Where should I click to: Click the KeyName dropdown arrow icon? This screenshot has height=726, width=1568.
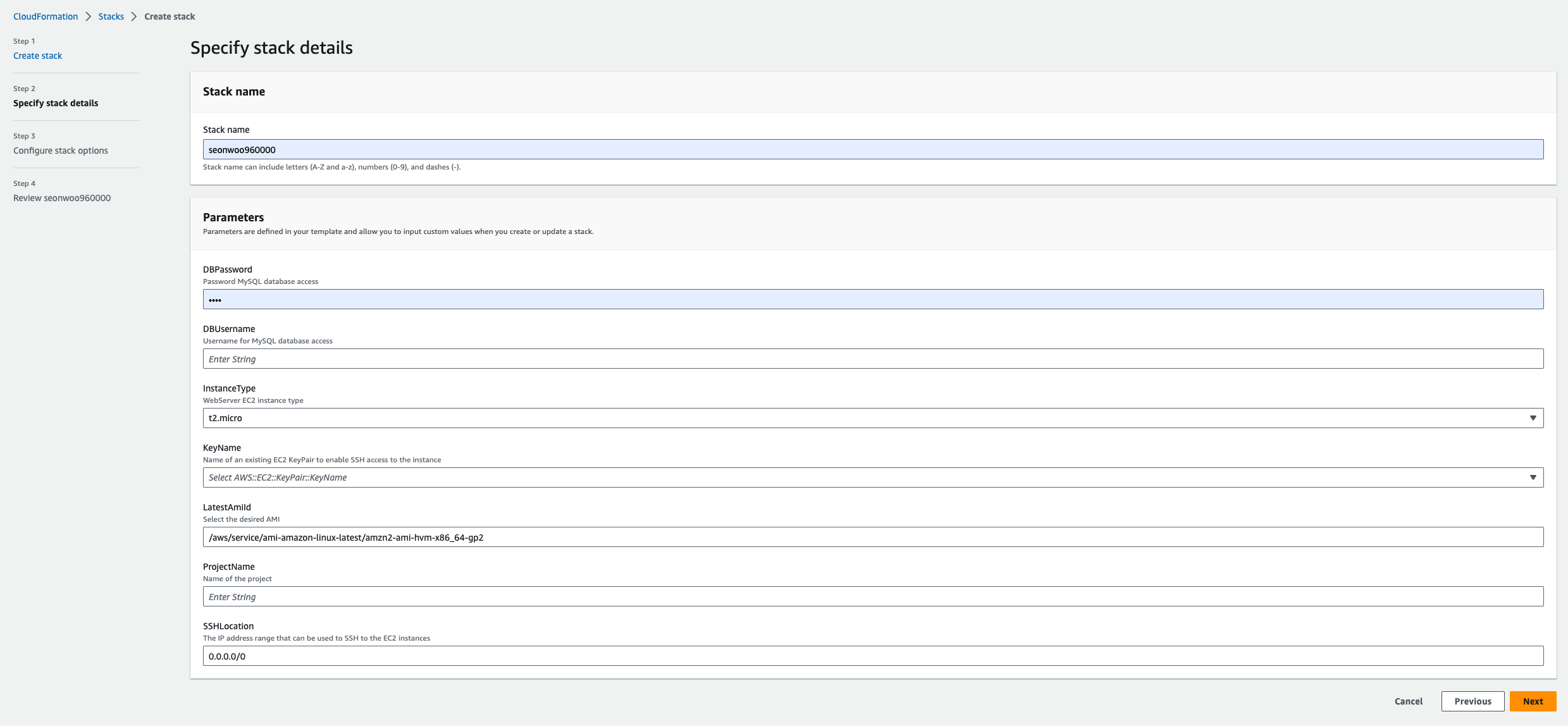(x=1533, y=477)
